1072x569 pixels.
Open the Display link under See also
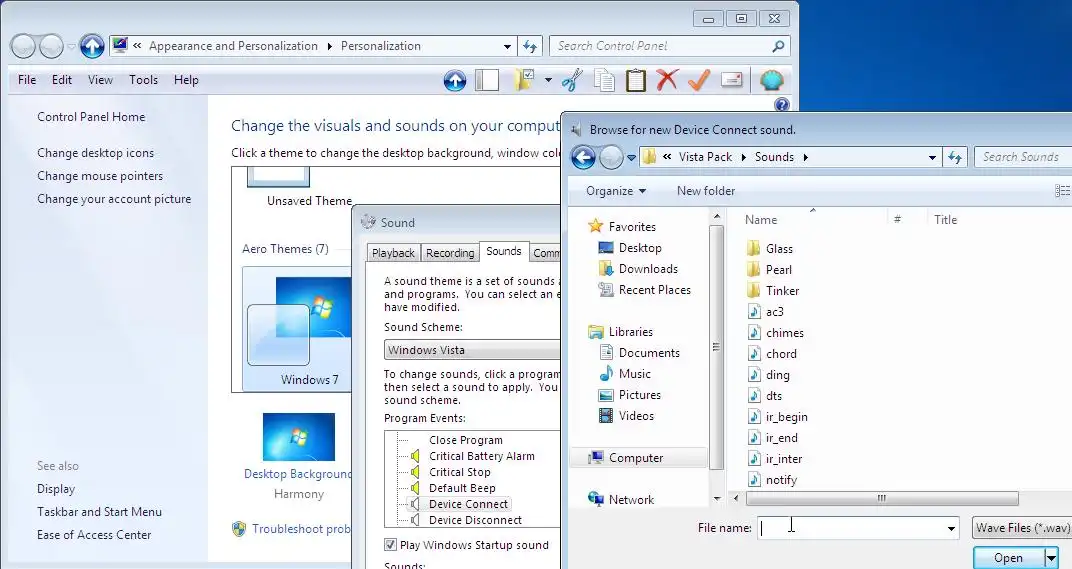coord(56,489)
